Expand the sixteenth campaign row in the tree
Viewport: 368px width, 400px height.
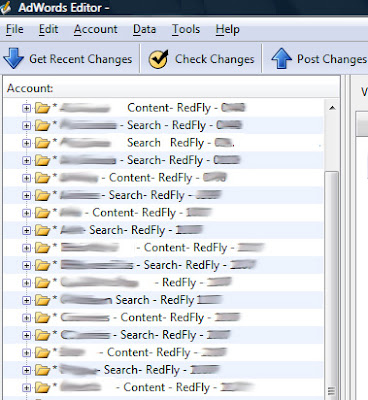pos(26,370)
